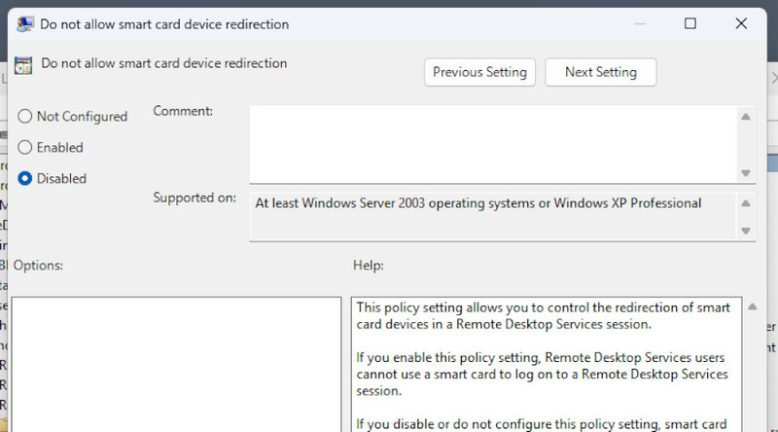Click inside the empty Options pane
This screenshot has width=778, height=432.
tap(177, 365)
